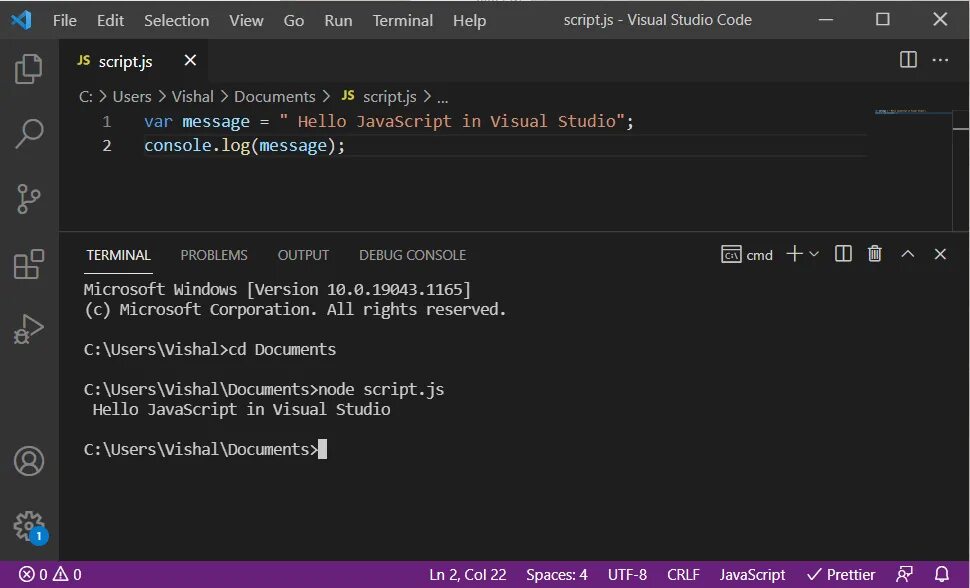Split the editor to the right
The width and height of the screenshot is (970, 588).
(908, 60)
